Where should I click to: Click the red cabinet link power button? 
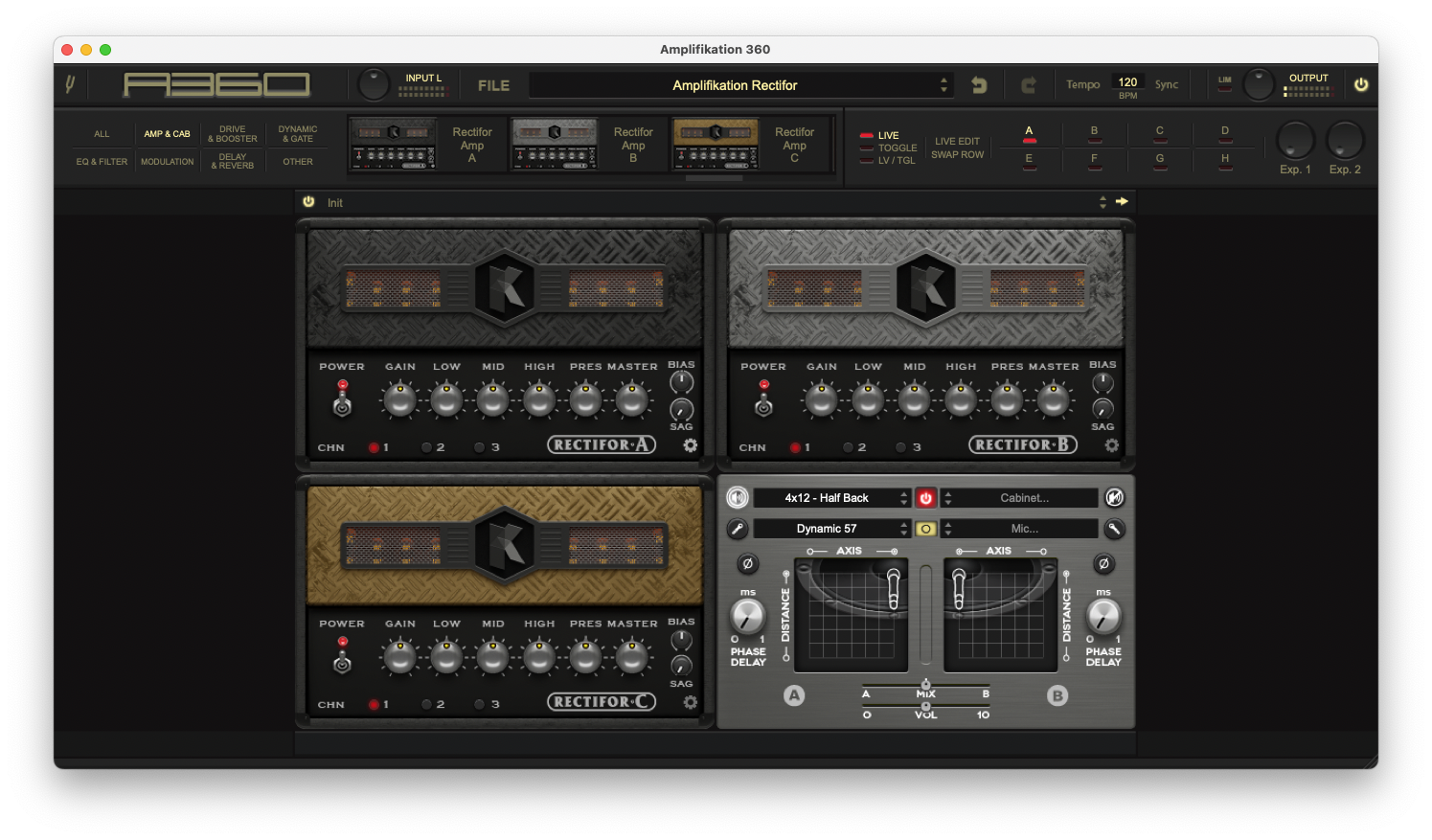tap(925, 498)
